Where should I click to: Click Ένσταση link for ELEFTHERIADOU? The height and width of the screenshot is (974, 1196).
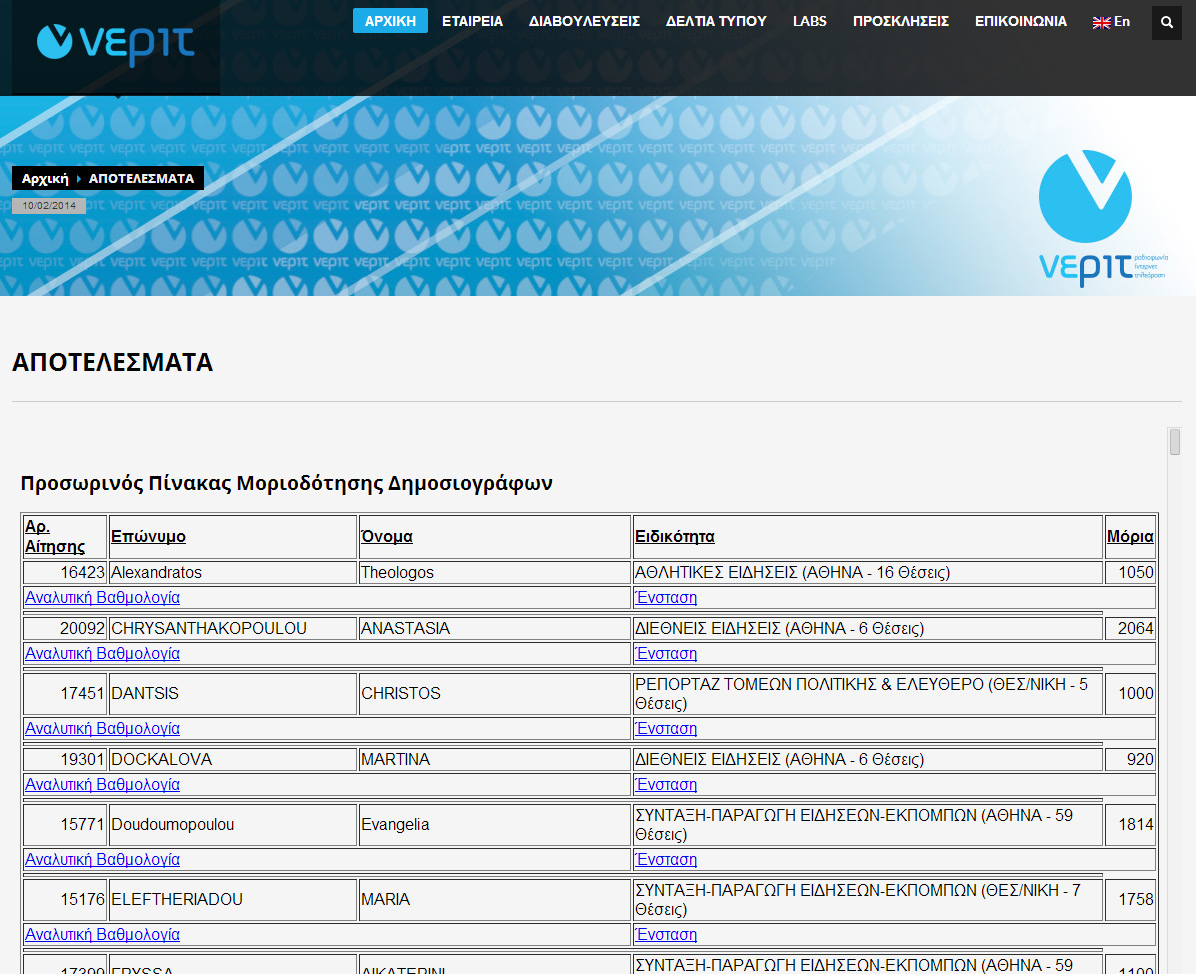click(666, 935)
